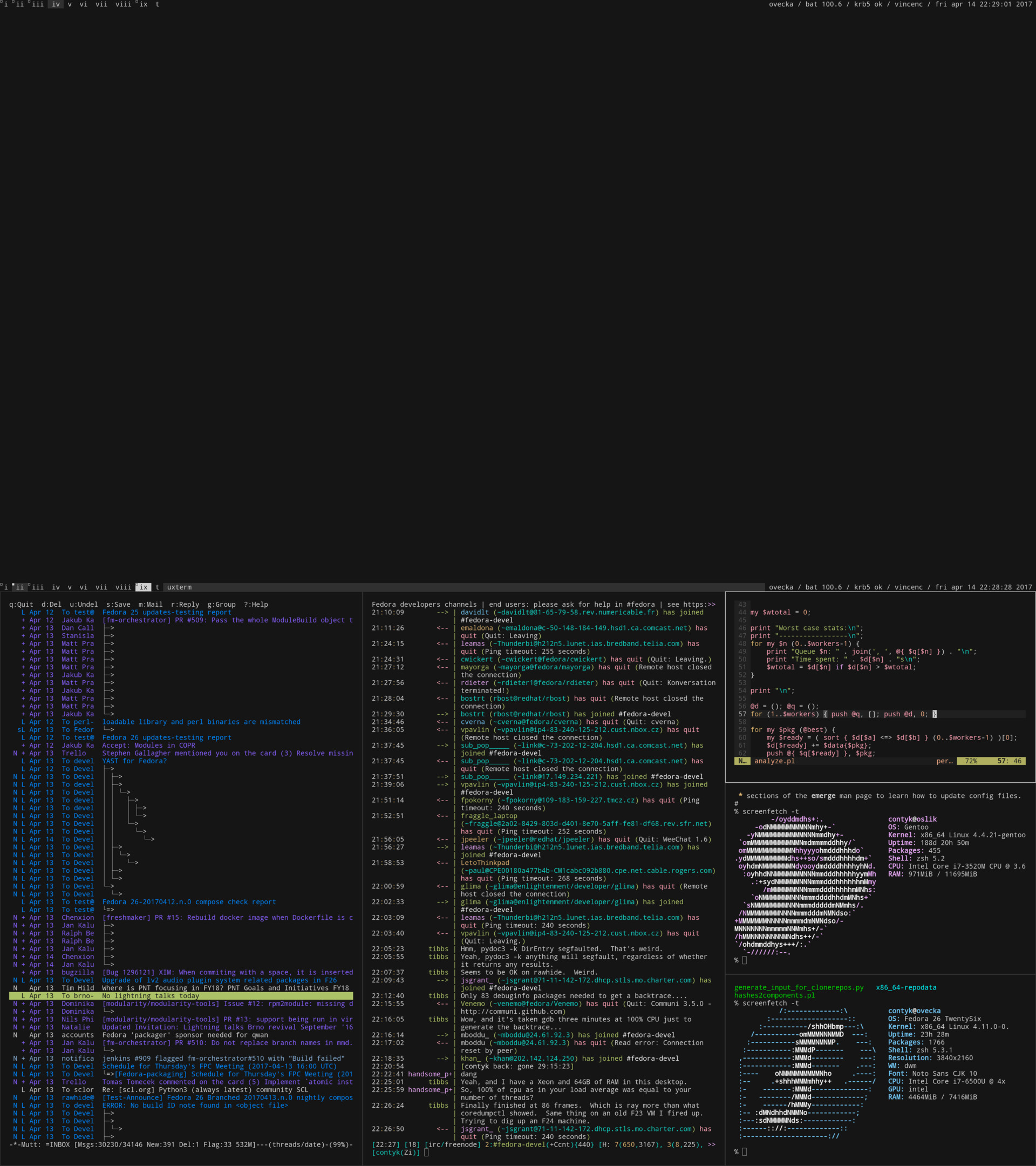Click highlighted mail 'No lightning talks today'
This screenshot has width=1036, height=1166.
pyautogui.click(x=181, y=996)
